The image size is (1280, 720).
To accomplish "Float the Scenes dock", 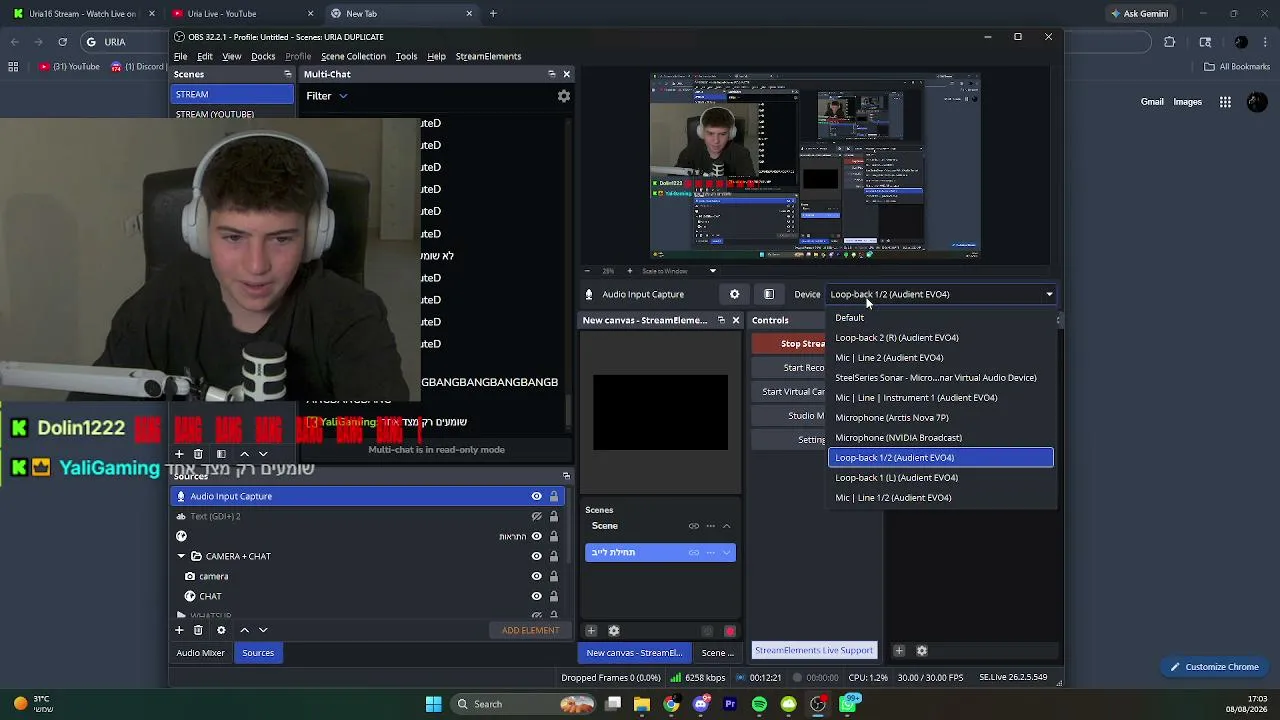I will [x=288, y=74].
